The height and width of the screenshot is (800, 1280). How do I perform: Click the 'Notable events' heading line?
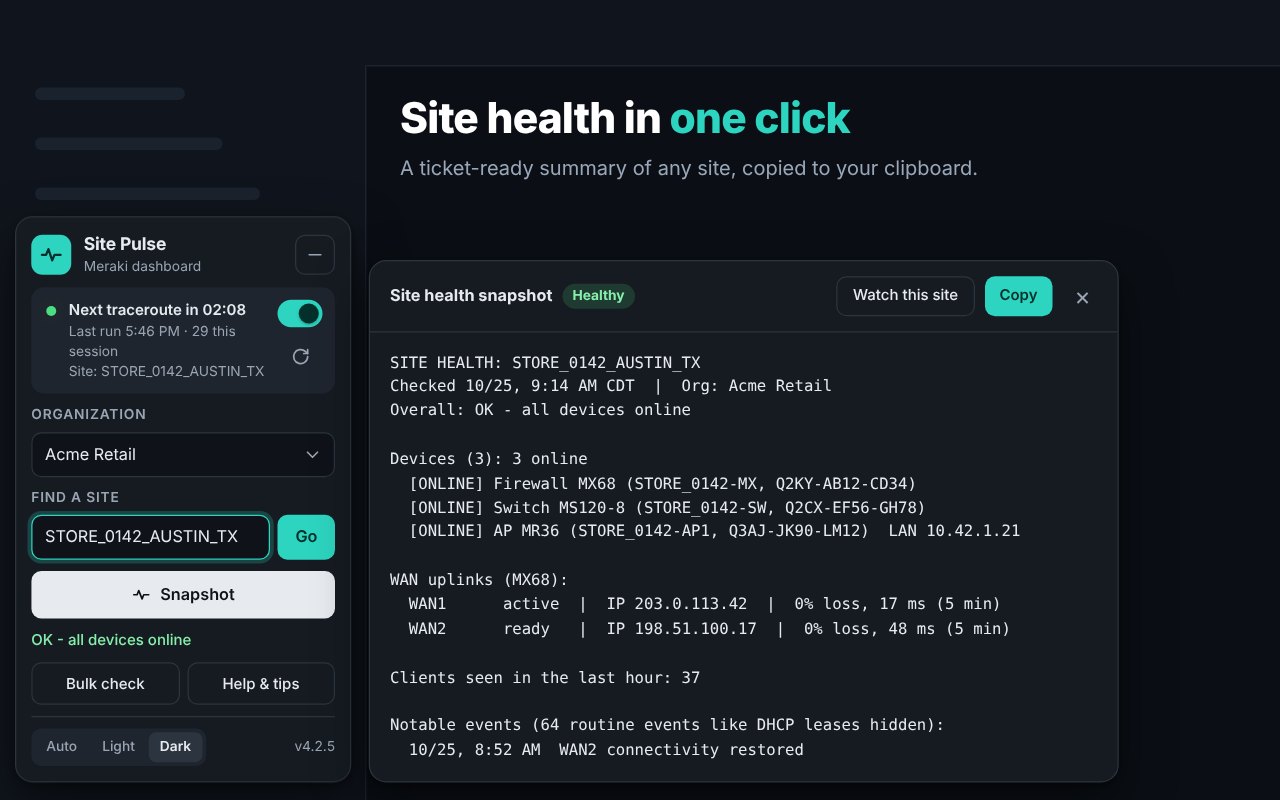[667, 725]
